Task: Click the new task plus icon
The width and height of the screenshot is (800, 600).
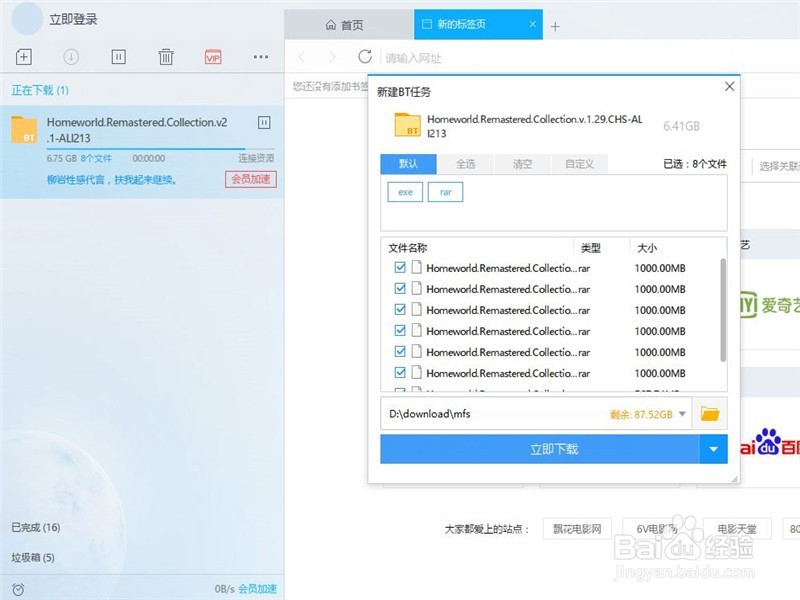Action: (x=22, y=57)
